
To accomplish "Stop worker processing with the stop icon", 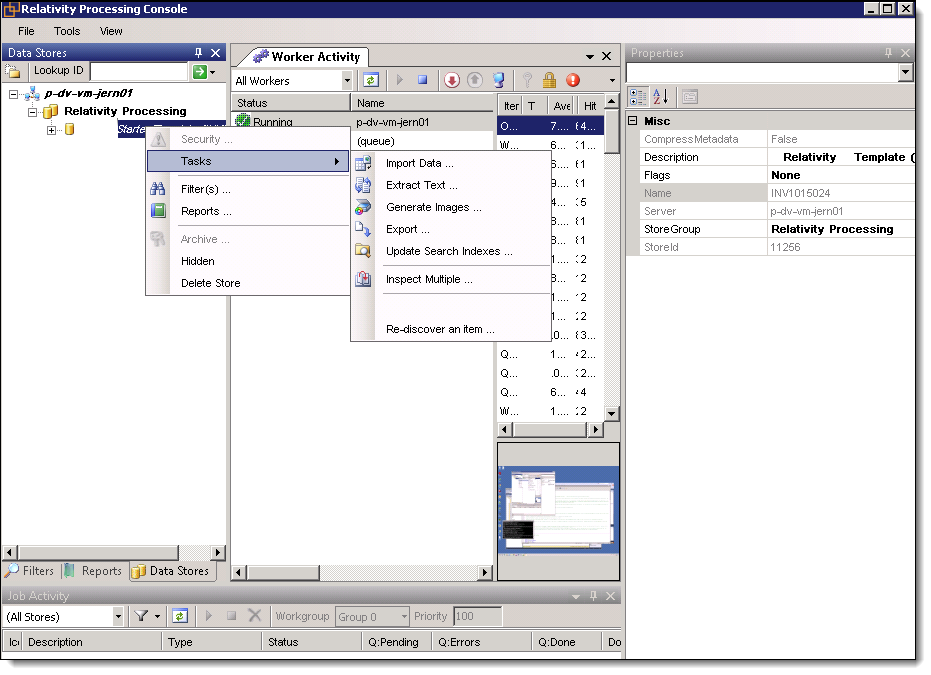I will [423, 79].
